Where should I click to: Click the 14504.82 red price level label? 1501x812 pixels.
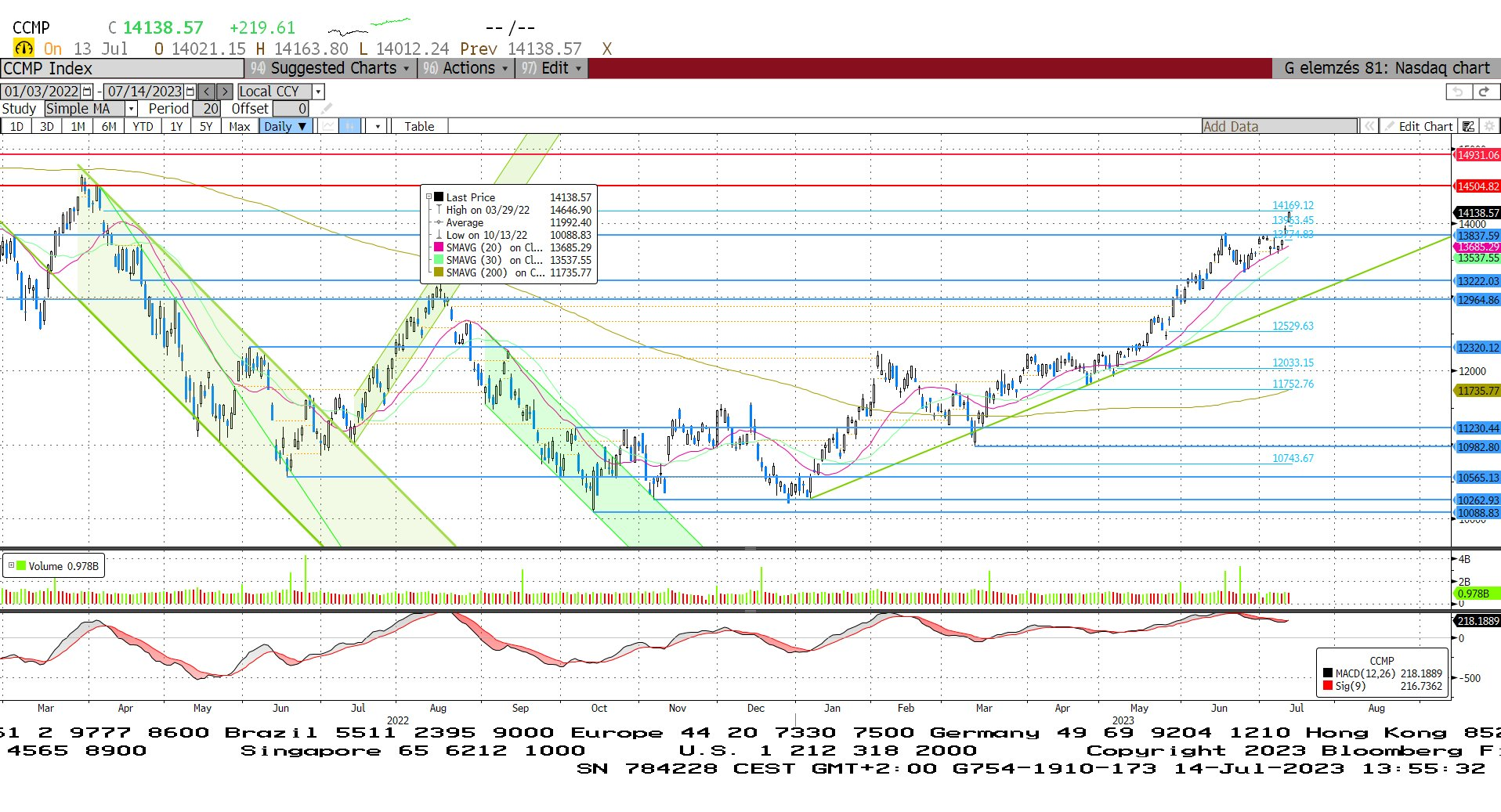1477,186
